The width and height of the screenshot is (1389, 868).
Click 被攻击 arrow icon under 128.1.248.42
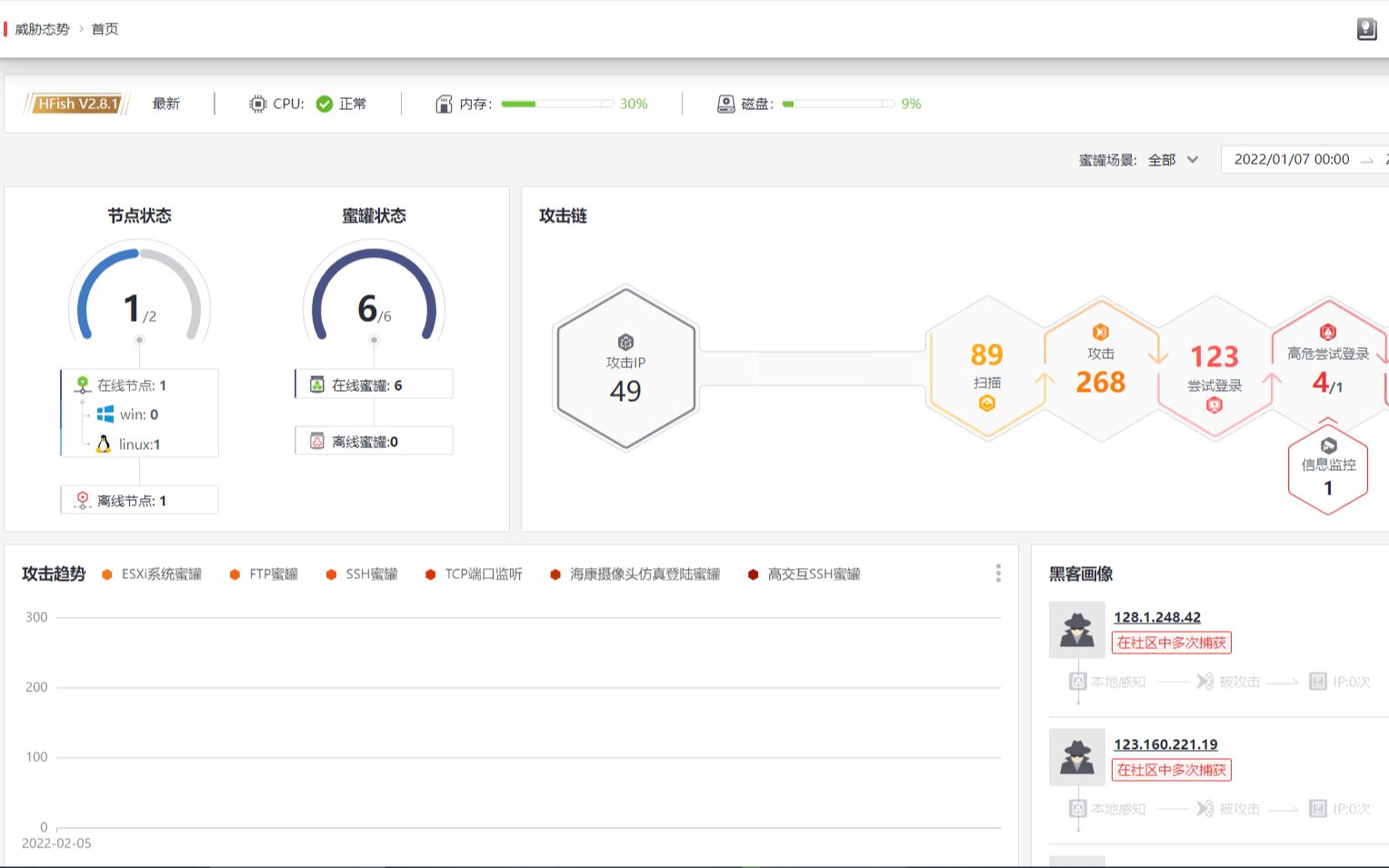point(1204,682)
